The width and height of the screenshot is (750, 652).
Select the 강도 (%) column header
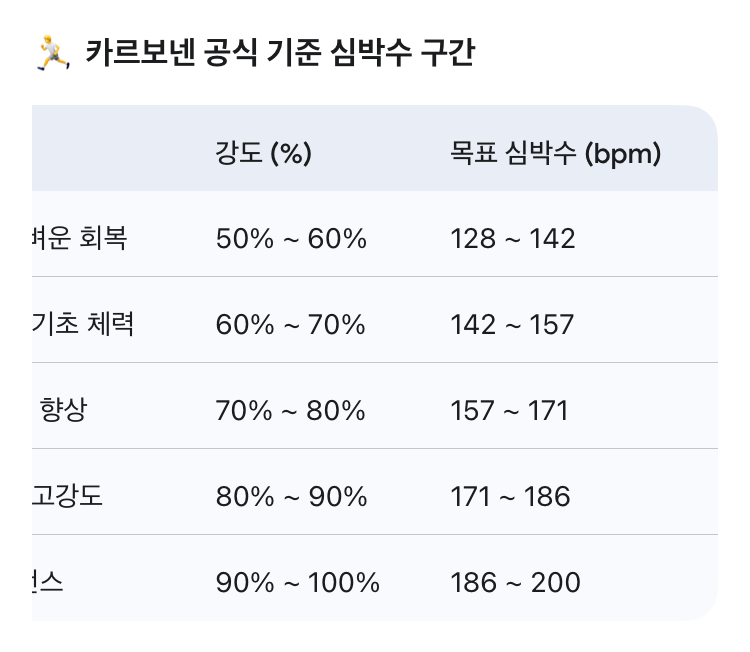[x=264, y=153]
